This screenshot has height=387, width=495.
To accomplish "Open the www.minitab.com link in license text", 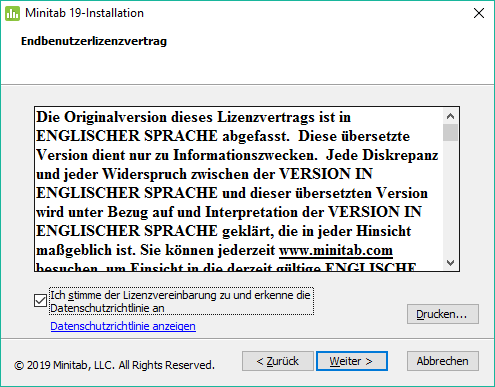I will pos(336,250).
